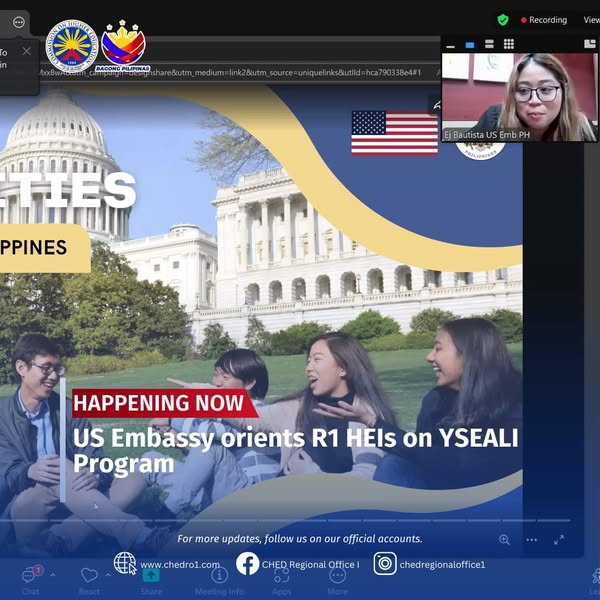This screenshot has height=600, width=600.
Task: Click the globe website icon
Action: pyautogui.click(x=125, y=563)
